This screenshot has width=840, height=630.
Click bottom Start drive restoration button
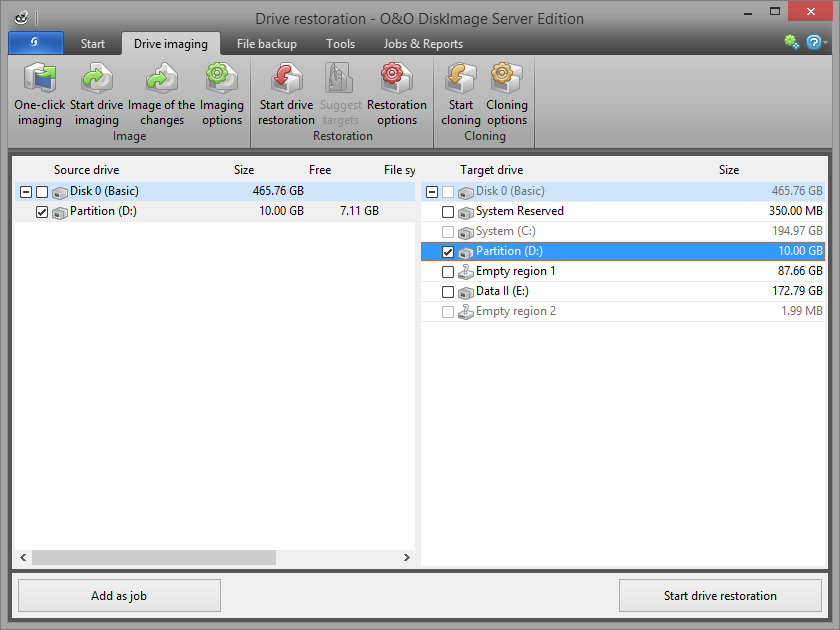click(x=720, y=596)
